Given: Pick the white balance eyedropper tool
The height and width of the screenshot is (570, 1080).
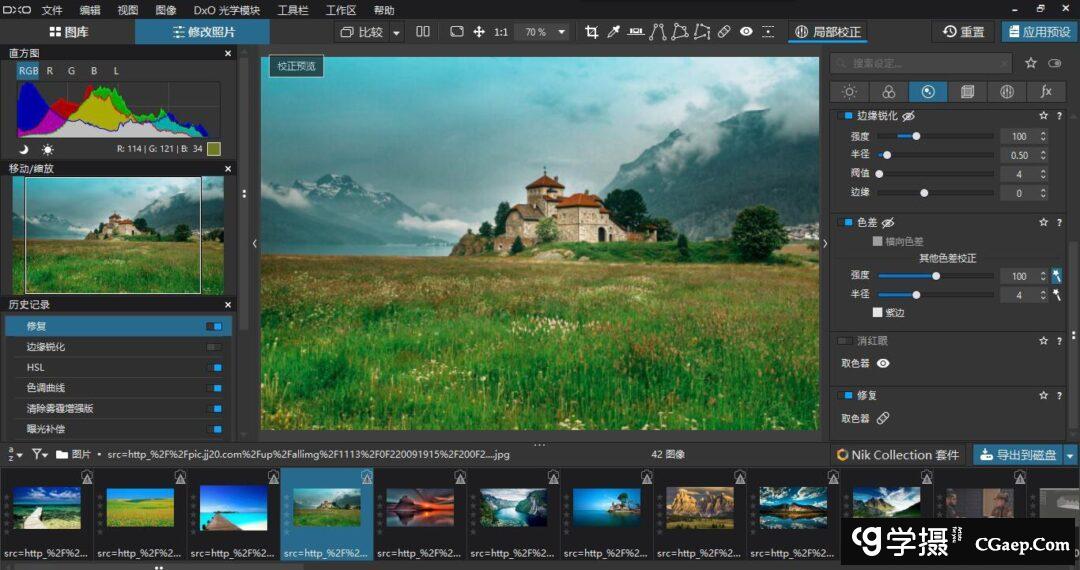Looking at the screenshot, I should 613,32.
